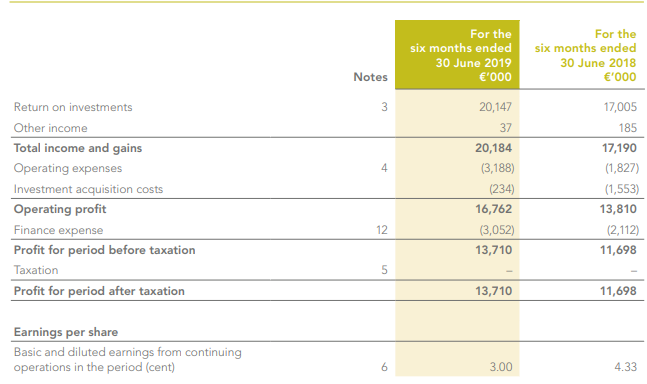Click Profit for period before taxation label
Screen dimensions: 647x384
point(104,250)
